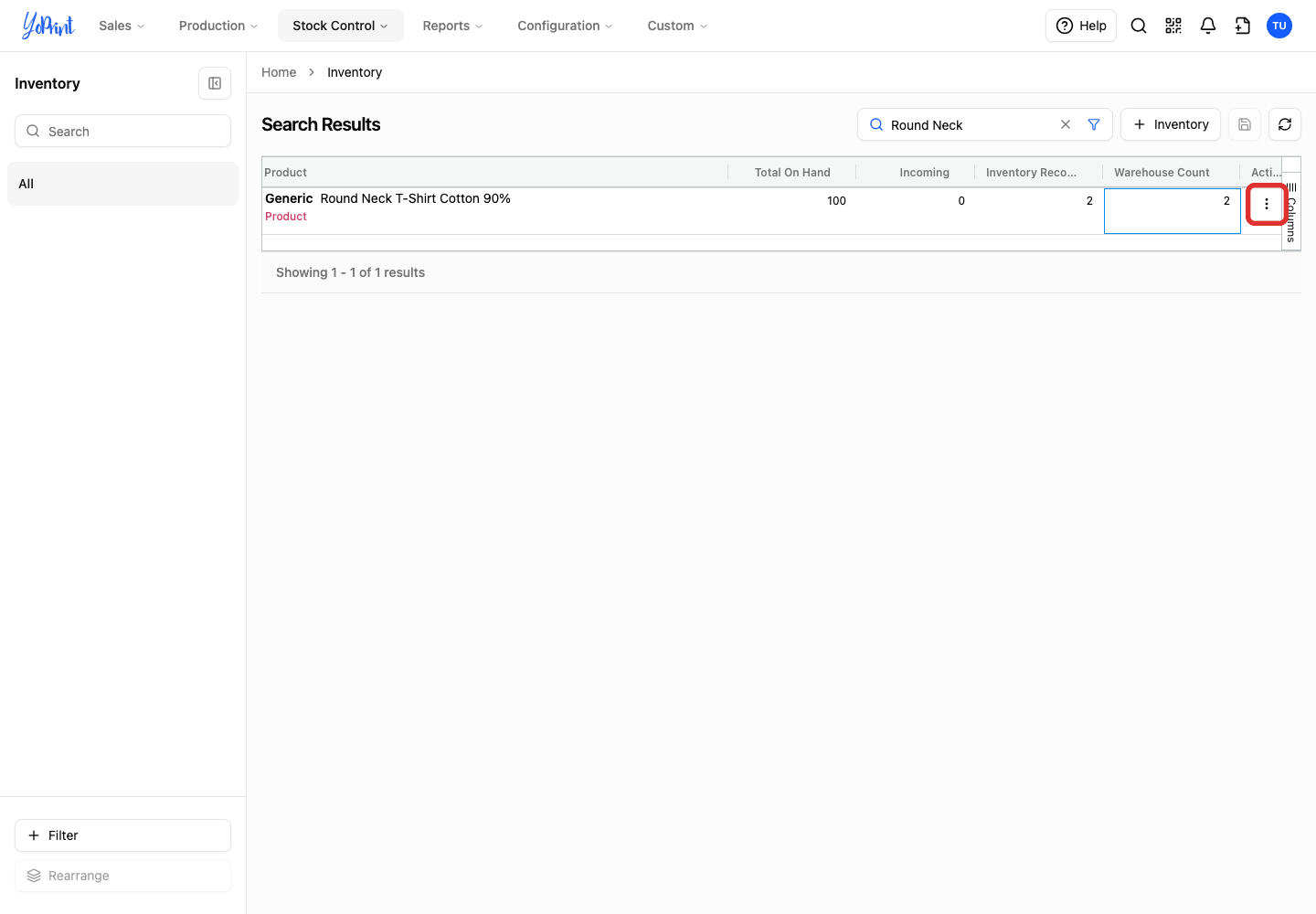
Task: Sort by Product column header
Action: [x=494, y=172]
